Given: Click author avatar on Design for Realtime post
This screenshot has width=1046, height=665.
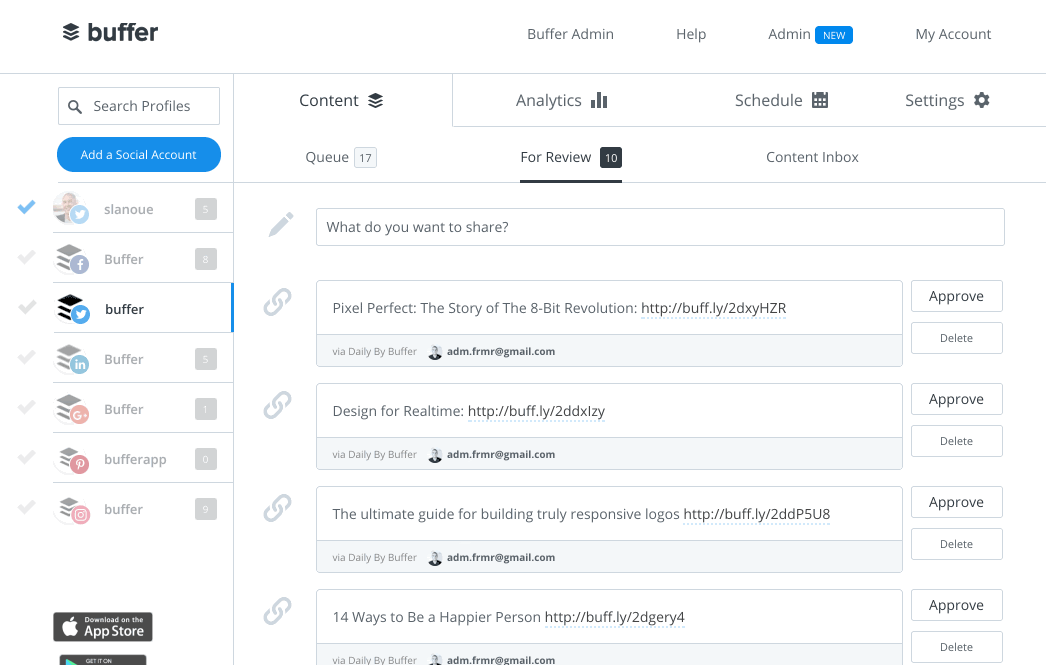Looking at the screenshot, I should coord(435,455).
